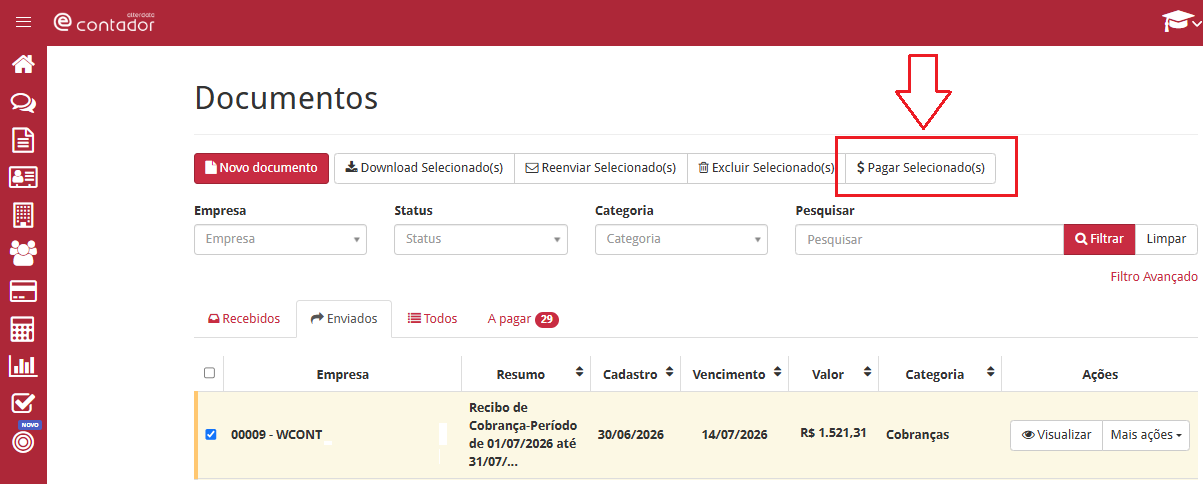
Task: Open the Filtro Avançado link
Action: [1154, 276]
